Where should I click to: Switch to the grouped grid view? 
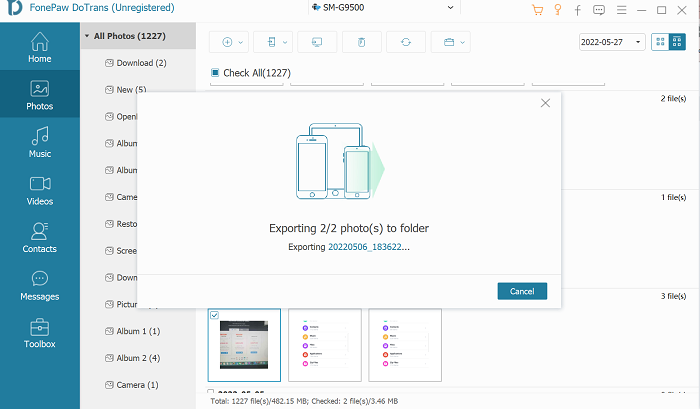coord(677,42)
